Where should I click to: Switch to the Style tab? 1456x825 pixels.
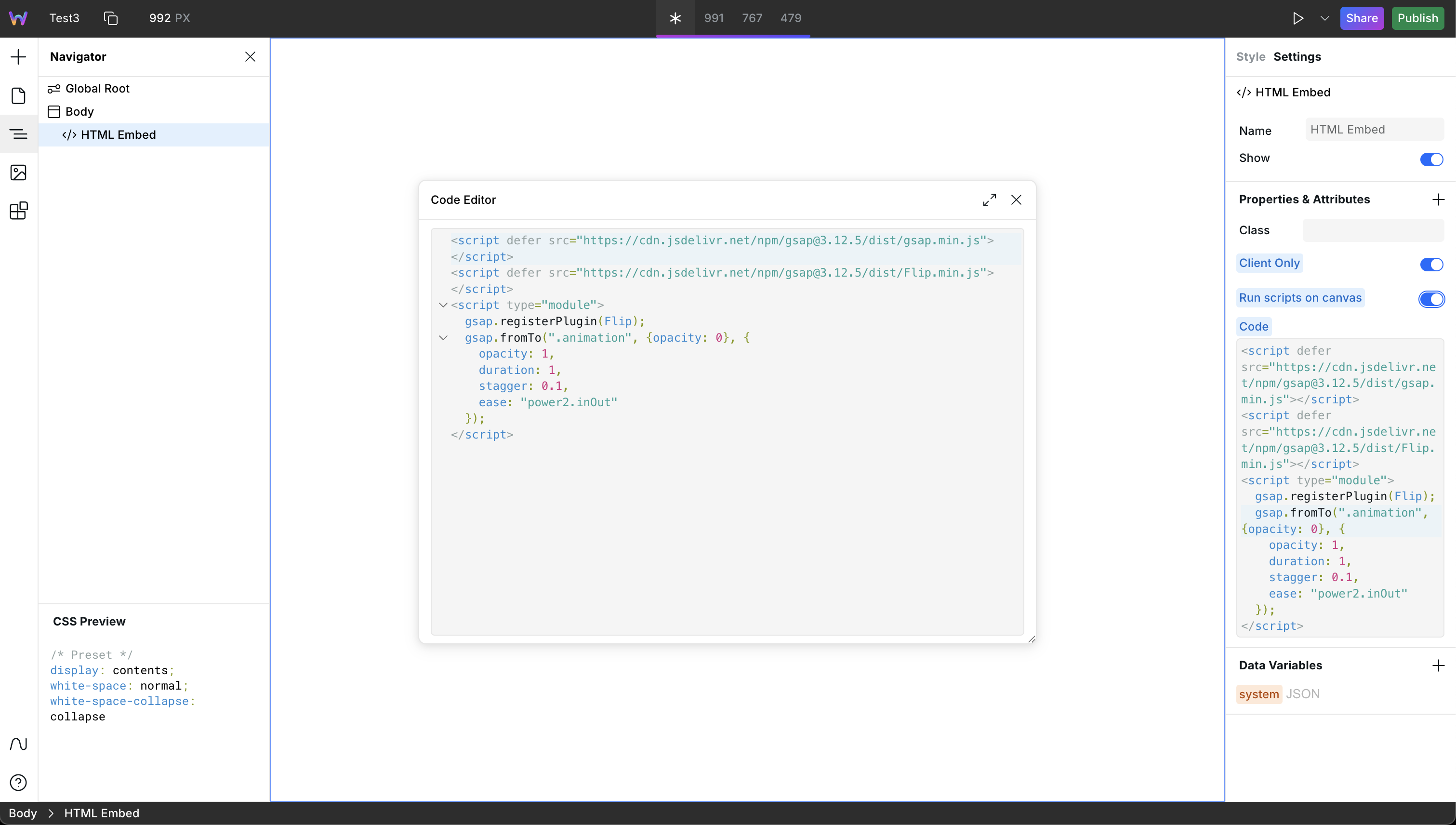[x=1250, y=57]
